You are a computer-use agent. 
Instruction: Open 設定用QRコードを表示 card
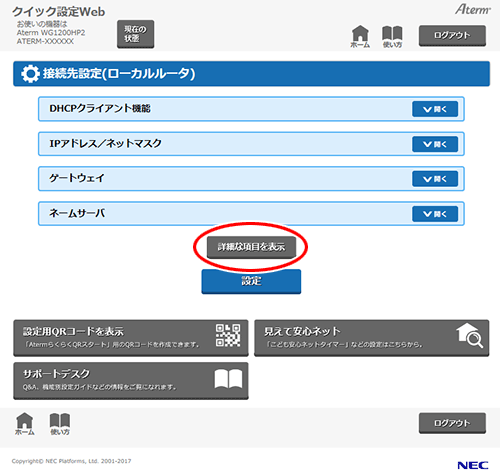click(x=131, y=338)
